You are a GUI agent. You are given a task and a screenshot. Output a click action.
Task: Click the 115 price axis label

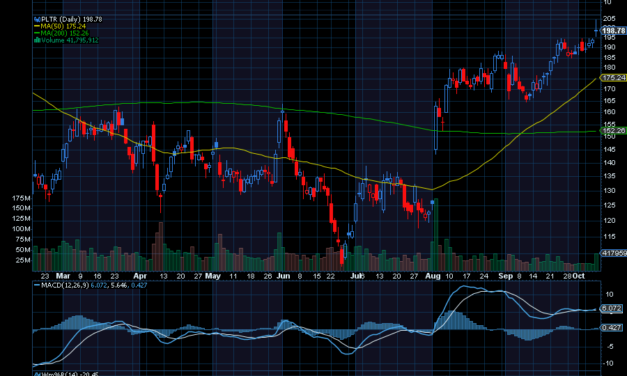coord(609,236)
